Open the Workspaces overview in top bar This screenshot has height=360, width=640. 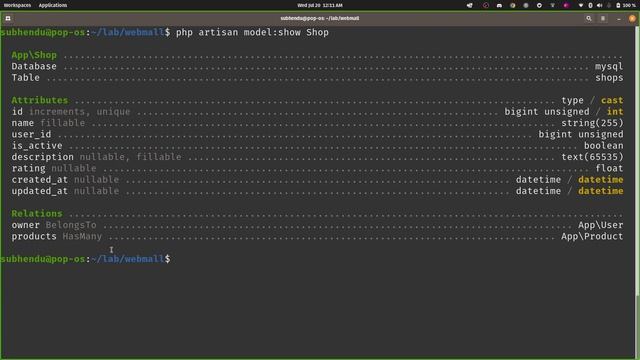[17, 5]
